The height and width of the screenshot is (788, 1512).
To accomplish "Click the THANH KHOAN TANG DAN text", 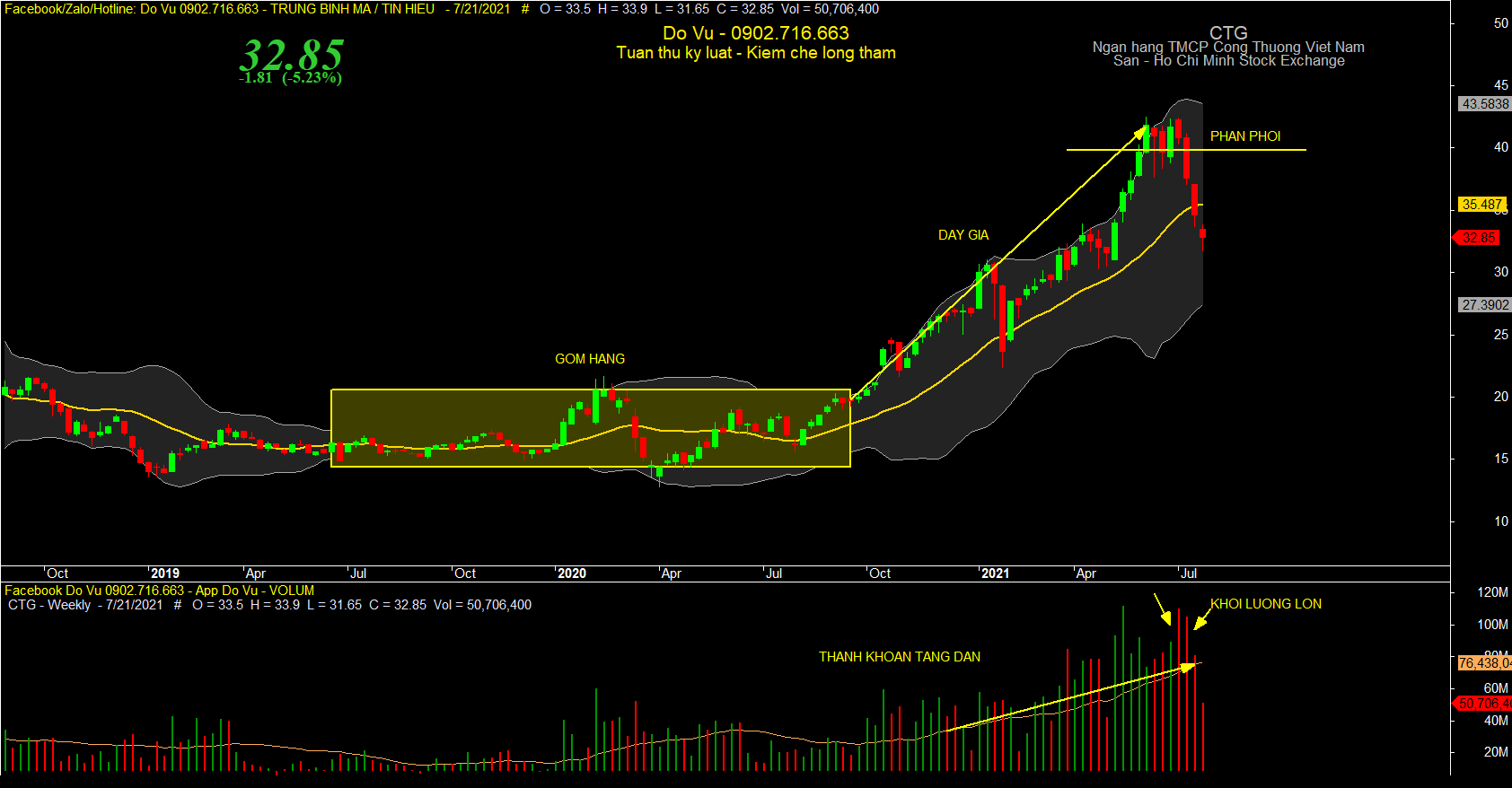I will coord(900,657).
